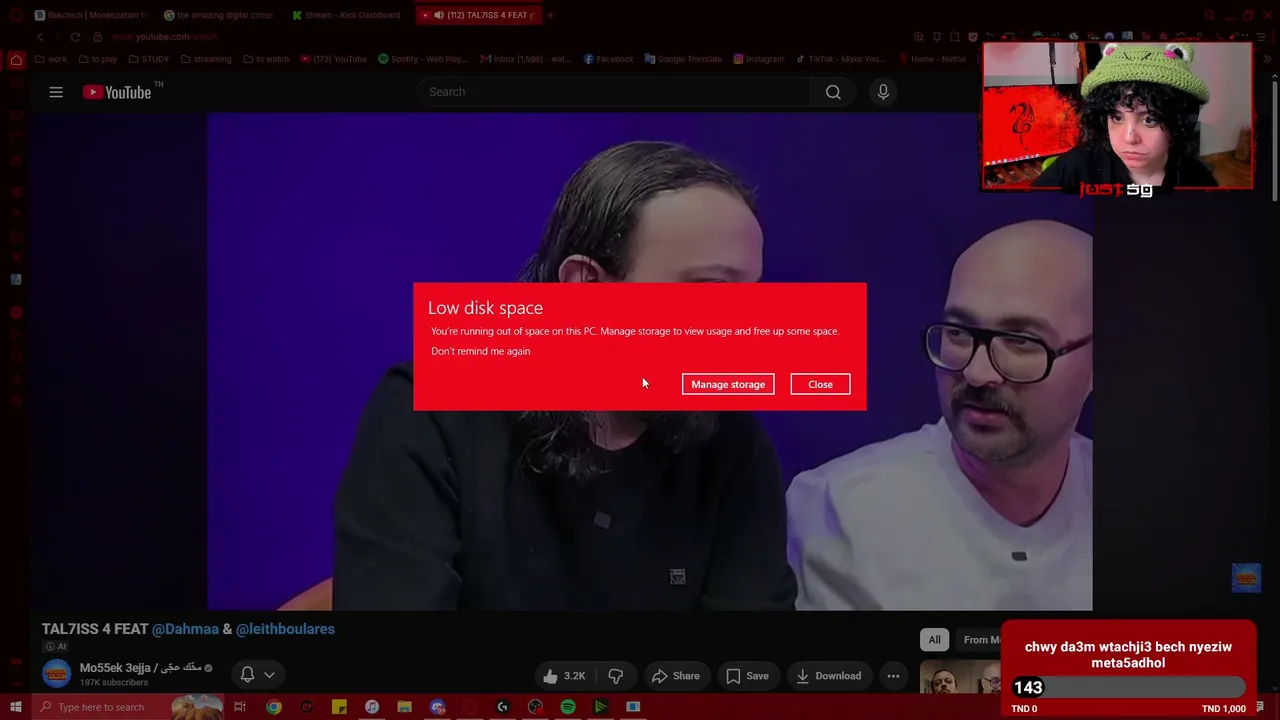Click the YouTube search magnifier button
The height and width of the screenshot is (720, 1280).
[x=833, y=92]
